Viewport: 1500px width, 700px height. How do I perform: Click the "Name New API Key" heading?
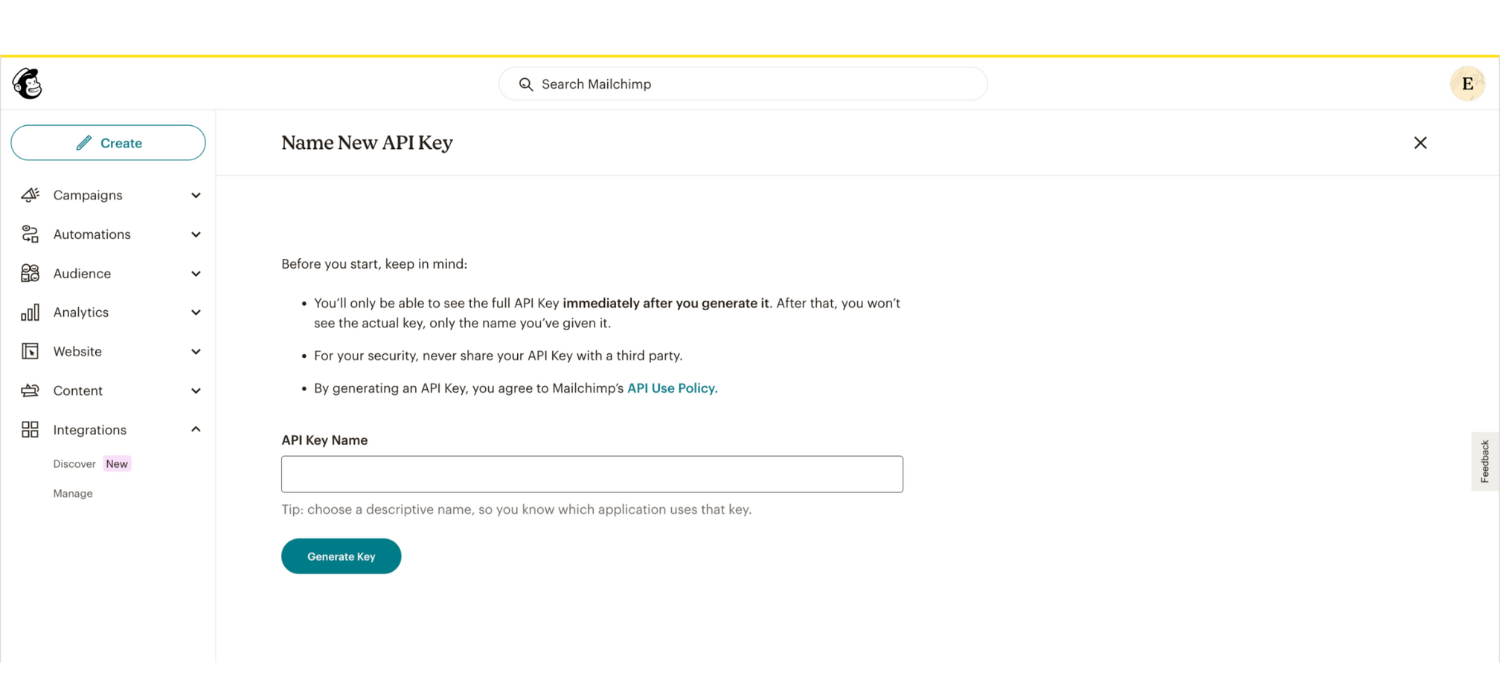point(367,143)
